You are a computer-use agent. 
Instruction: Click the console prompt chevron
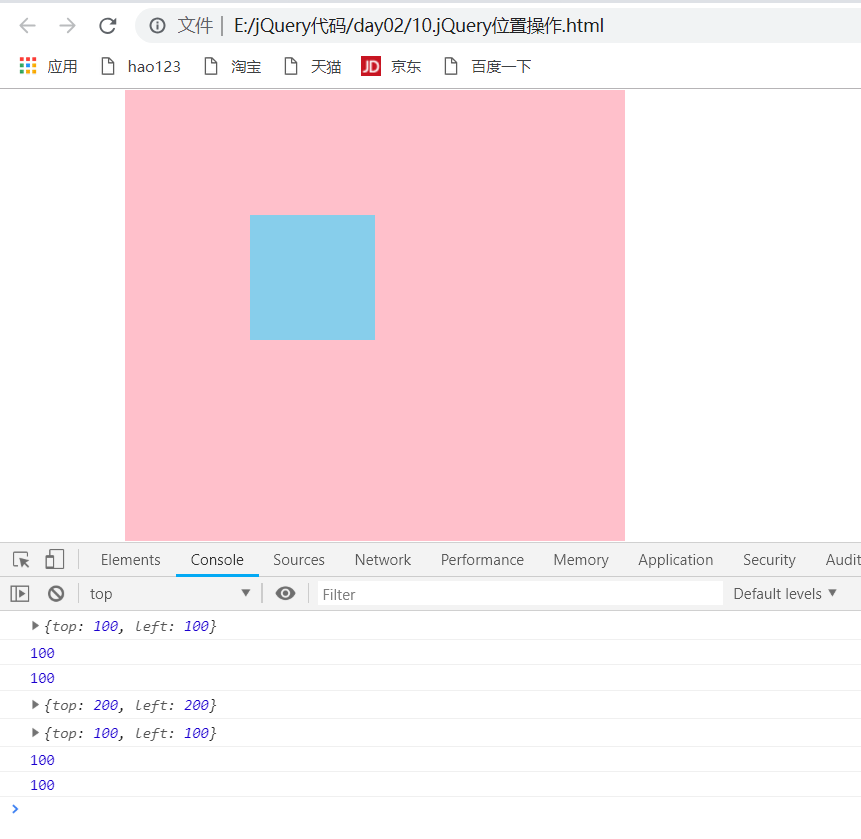pos(15,809)
